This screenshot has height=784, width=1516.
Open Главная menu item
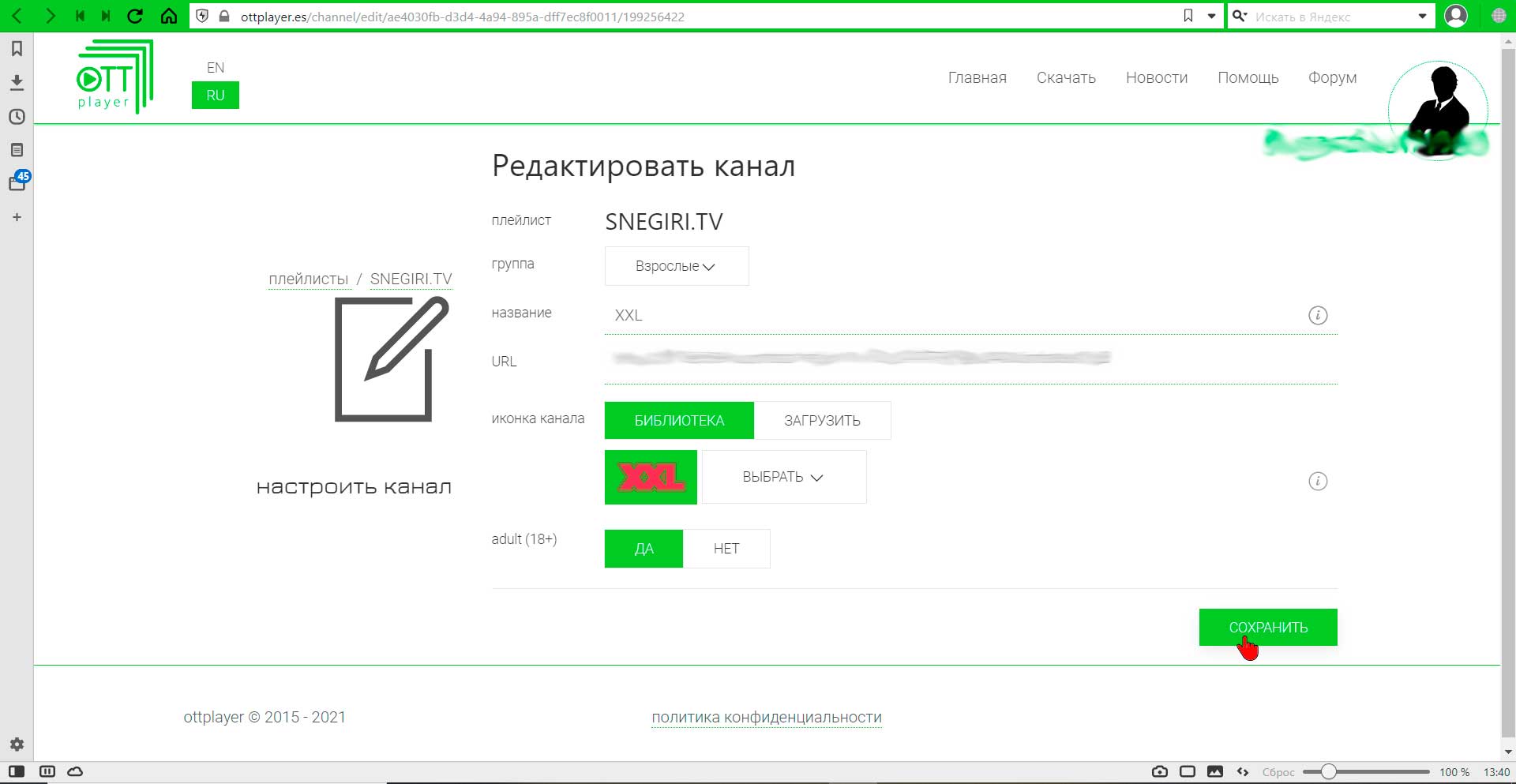(x=977, y=77)
